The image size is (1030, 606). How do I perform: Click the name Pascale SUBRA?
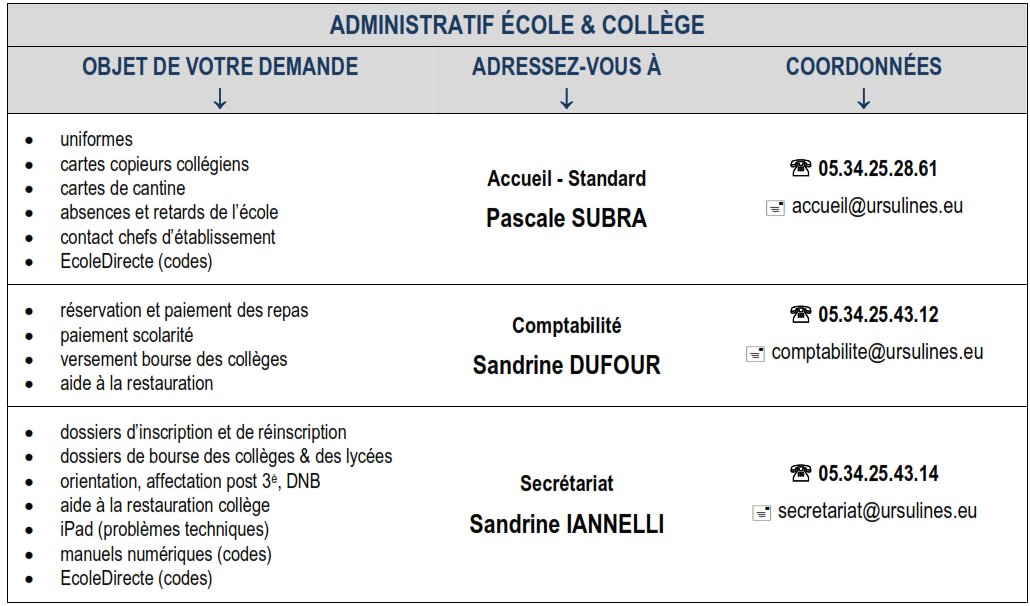pyautogui.click(x=566, y=219)
